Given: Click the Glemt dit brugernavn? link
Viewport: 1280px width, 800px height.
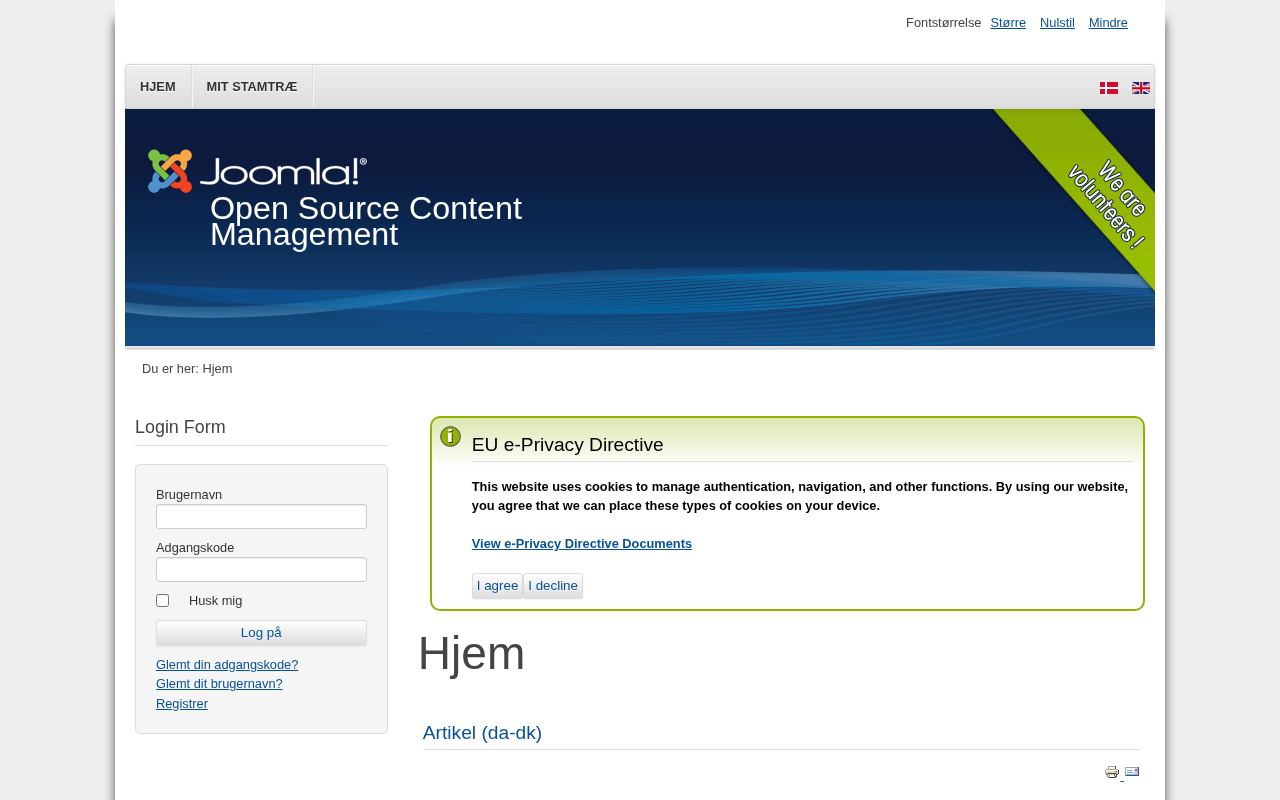Looking at the screenshot, I should (219, 684).
